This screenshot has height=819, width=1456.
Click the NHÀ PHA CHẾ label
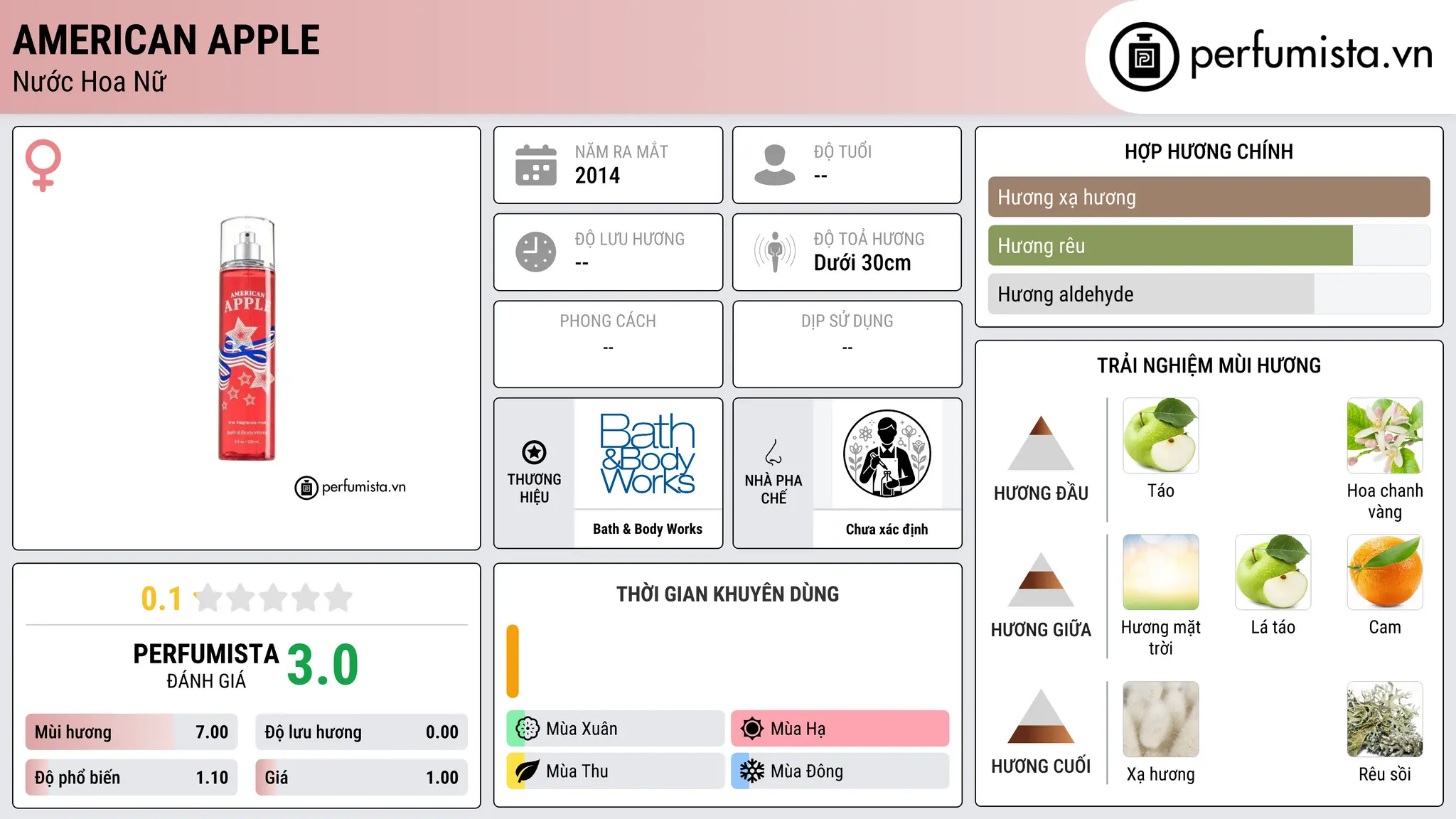click(x=773, y=489)
